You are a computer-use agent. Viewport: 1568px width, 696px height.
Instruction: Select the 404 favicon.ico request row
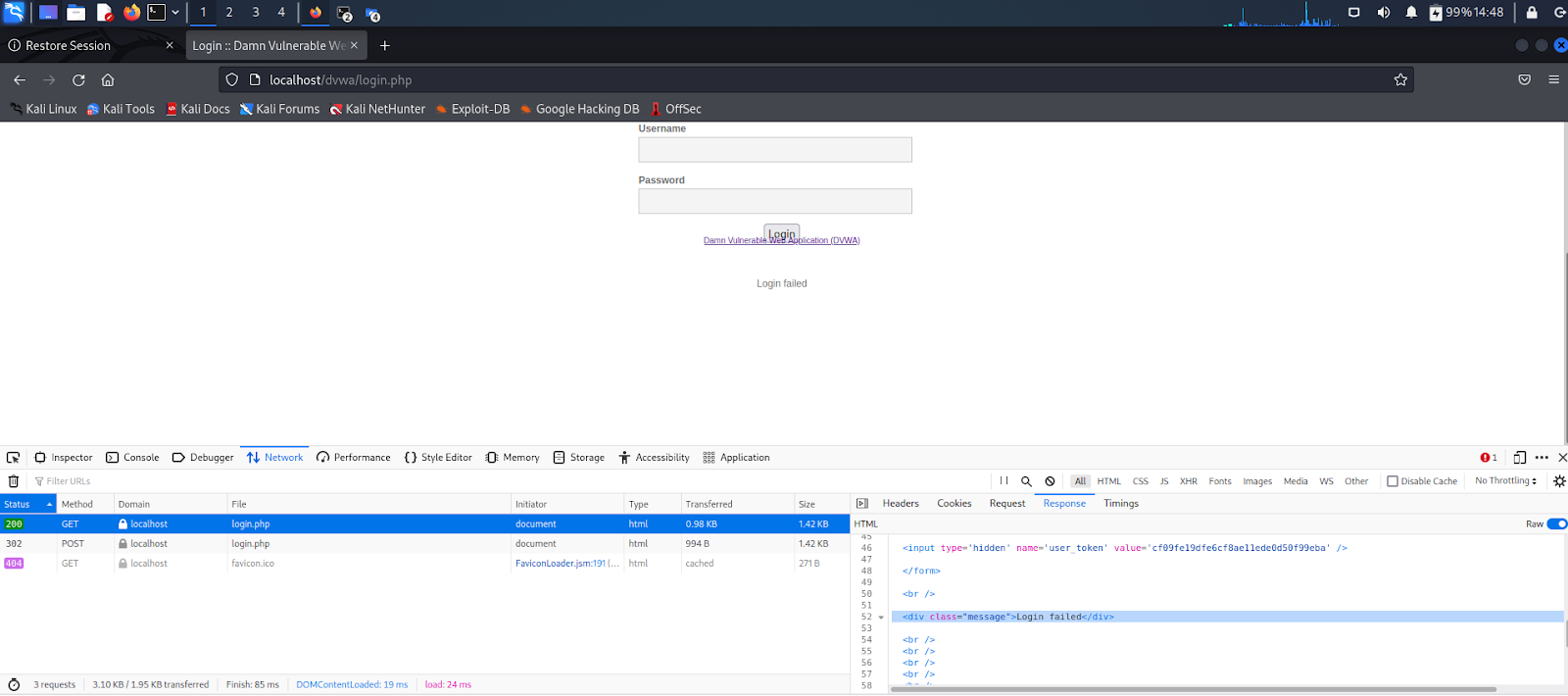click(x=424, y=564)
